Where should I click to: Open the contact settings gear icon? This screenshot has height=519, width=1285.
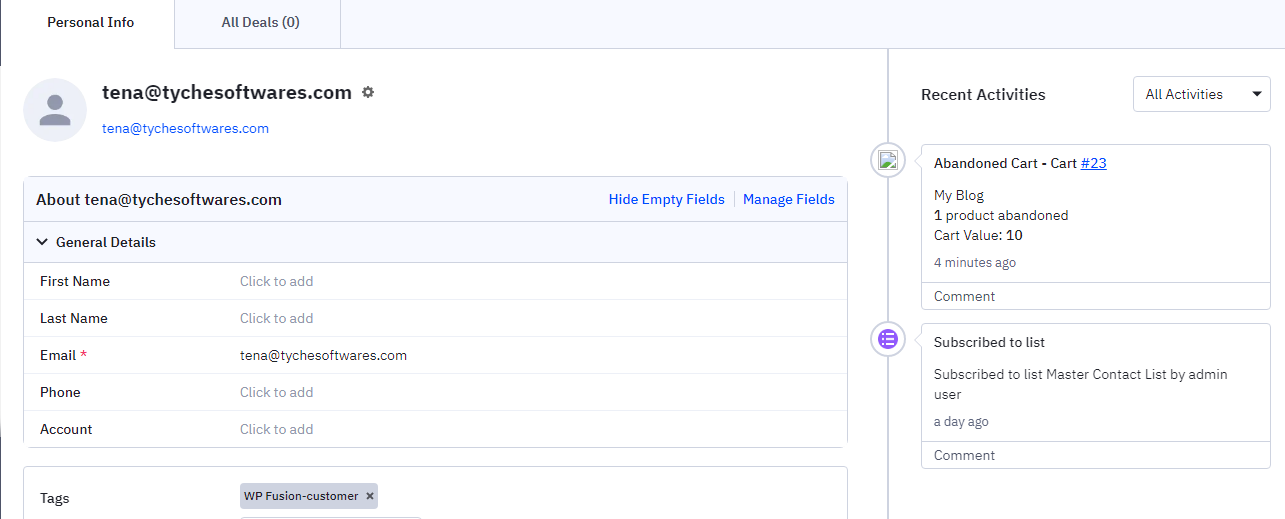point(368,92)
